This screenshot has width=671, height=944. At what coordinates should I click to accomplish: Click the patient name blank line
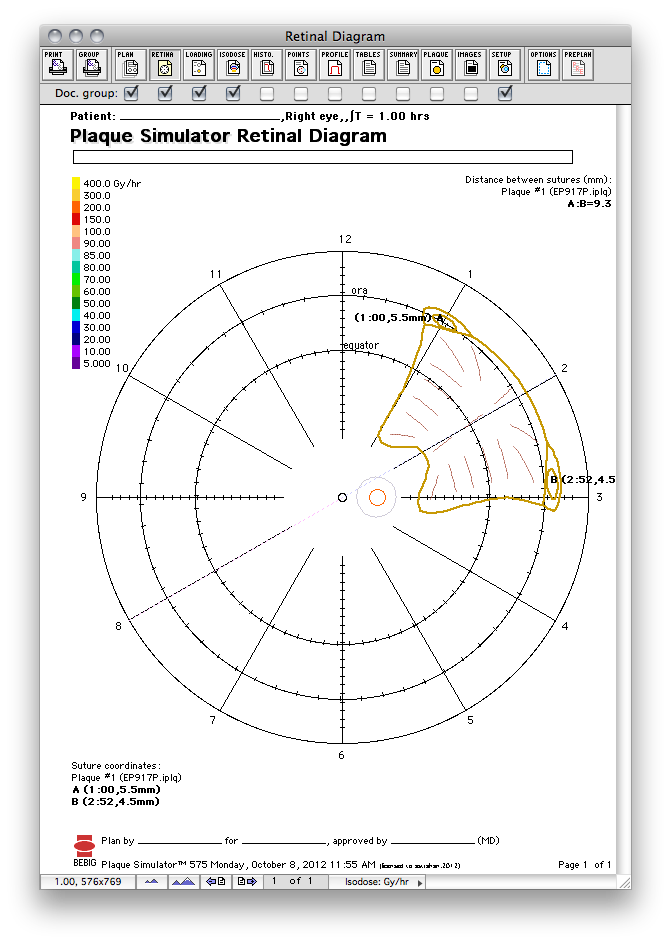pos(200,117)
